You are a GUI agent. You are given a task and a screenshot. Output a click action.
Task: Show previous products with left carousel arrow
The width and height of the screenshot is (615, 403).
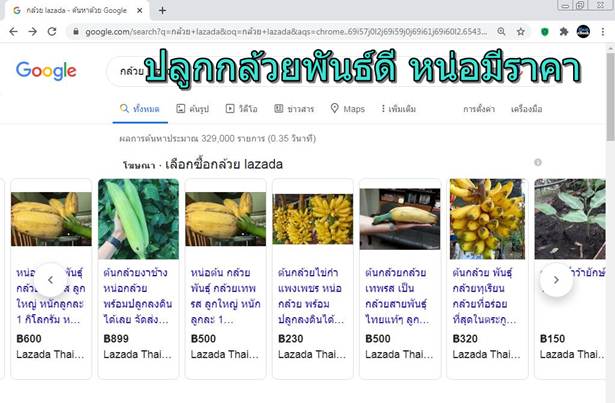tap(50, 280)
